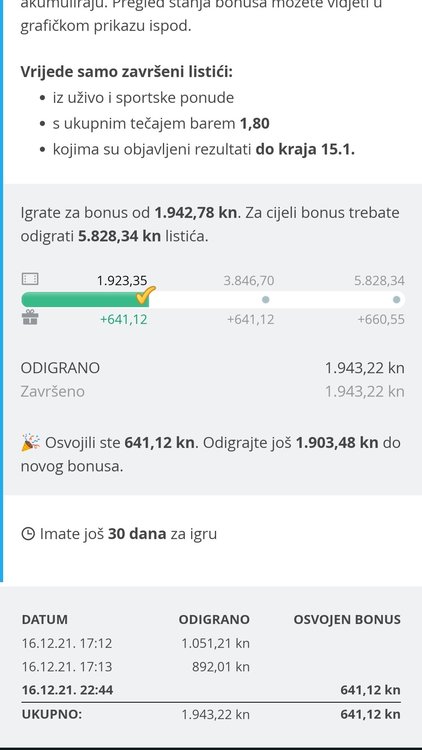Viewport: 422px width, 750px height.
Task: Click the yellow checkmark on progress bar
Action: tap(145, 295)
